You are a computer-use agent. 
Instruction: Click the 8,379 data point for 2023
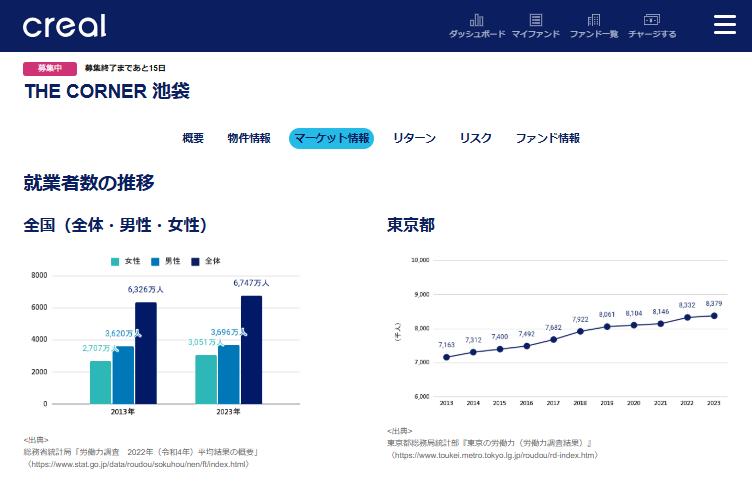pyautogui.click(x=714, y=316)
